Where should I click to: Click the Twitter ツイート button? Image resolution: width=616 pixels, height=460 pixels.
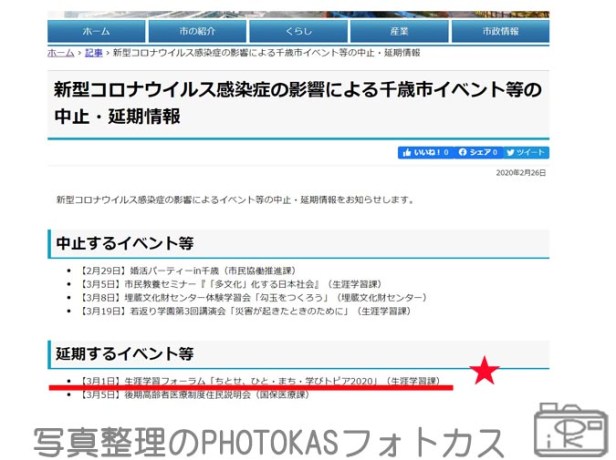click(x=526, y=152)
